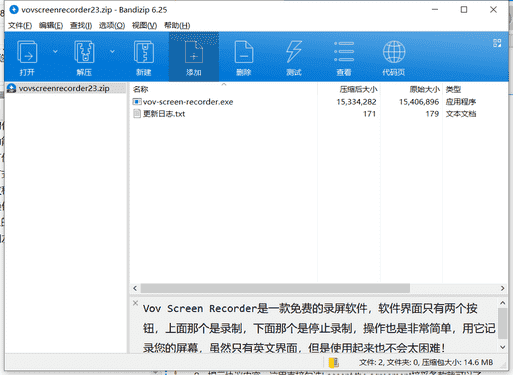The height and width of the screenshot is (375, 513).
Task: Open the 编辑(E) menu
Action: click(x=51, y=25)
